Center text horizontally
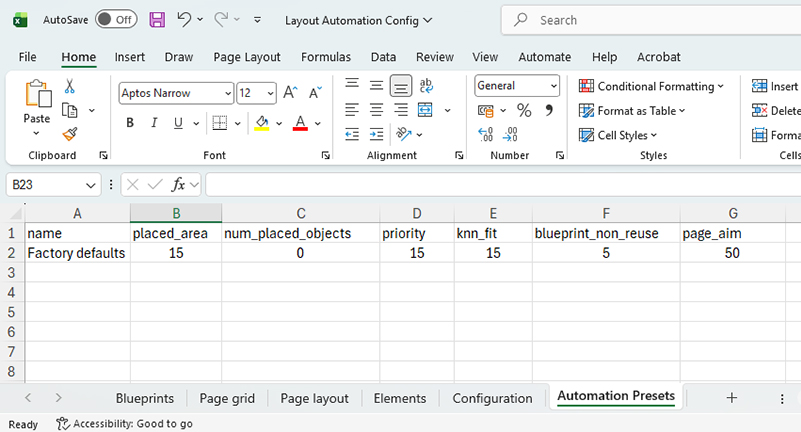Viewport: 801px width, 432px height. tap(376, 110)
